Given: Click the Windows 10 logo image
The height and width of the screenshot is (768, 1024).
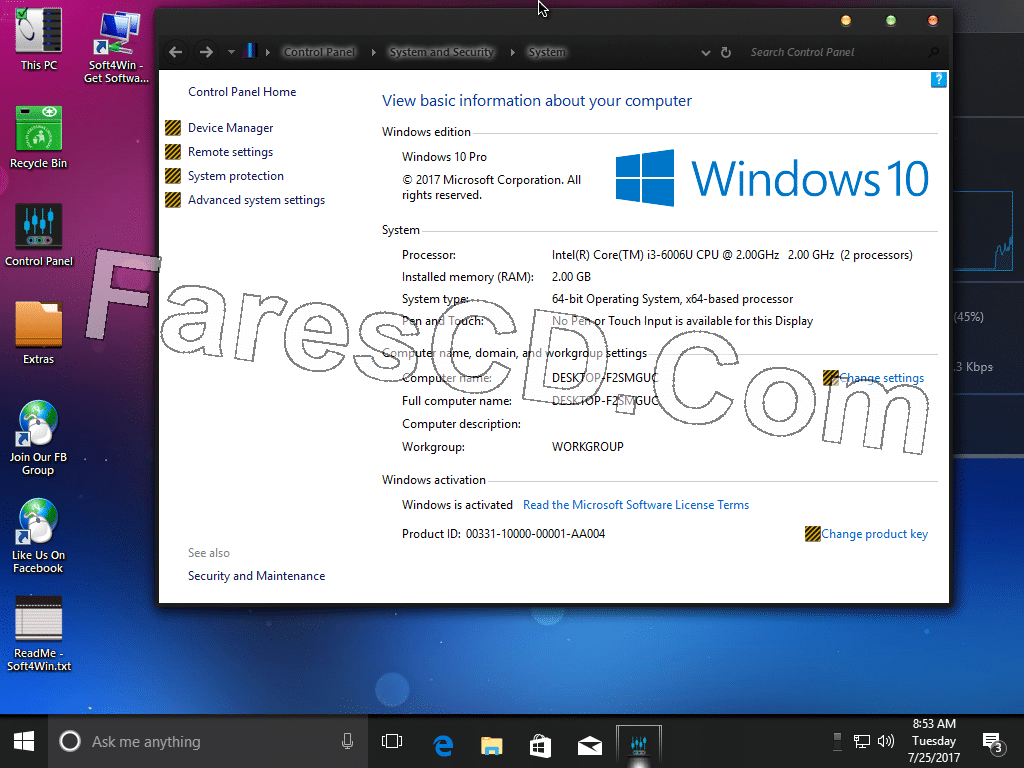Looking at the screenshot, I should coord(772,178).
